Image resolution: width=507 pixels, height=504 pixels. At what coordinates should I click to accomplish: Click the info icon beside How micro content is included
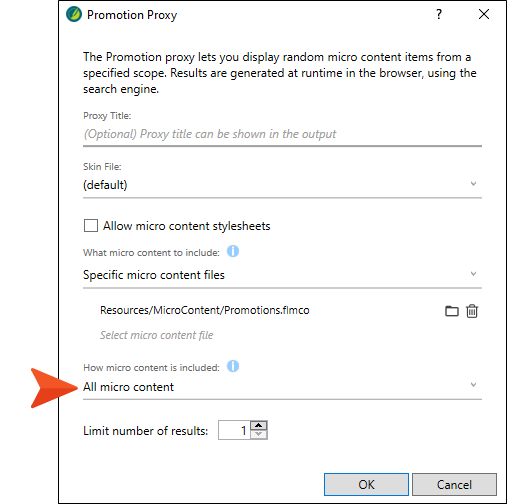click(x=233, y=366)
